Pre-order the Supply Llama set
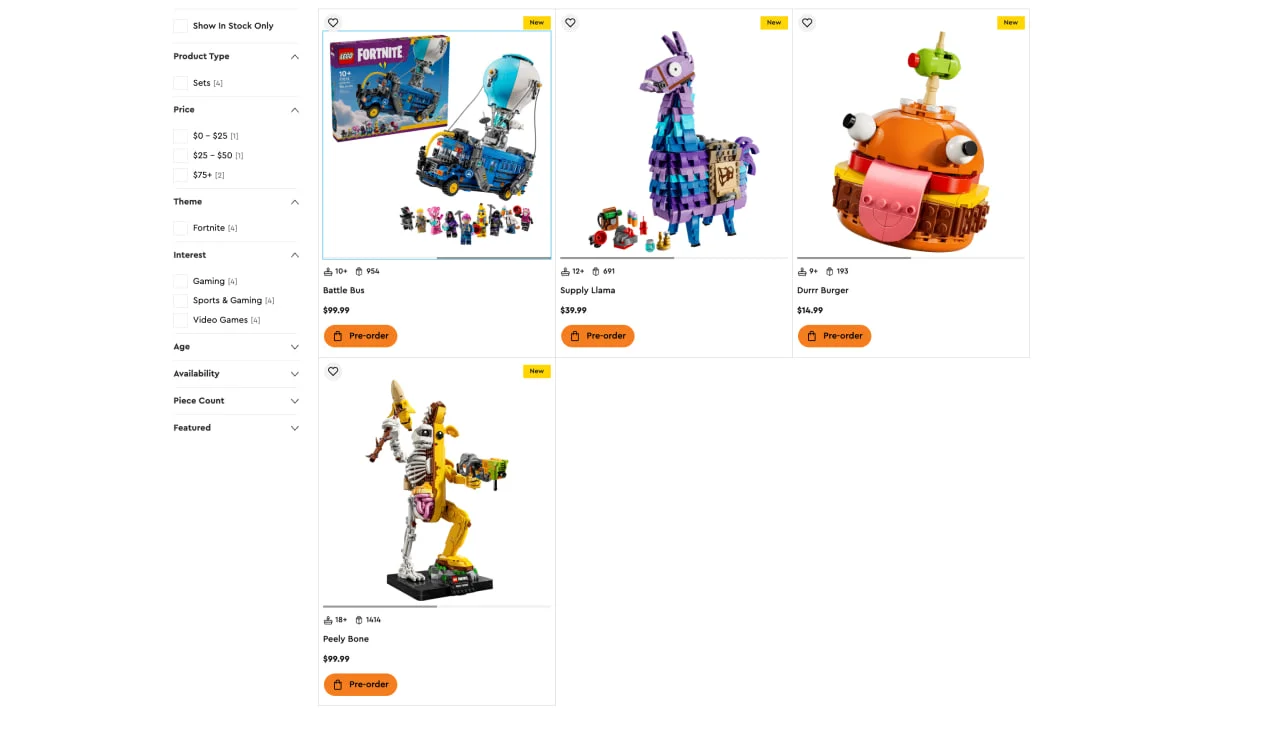This screenshot has height=733, width=1280. tap(597, 336)
